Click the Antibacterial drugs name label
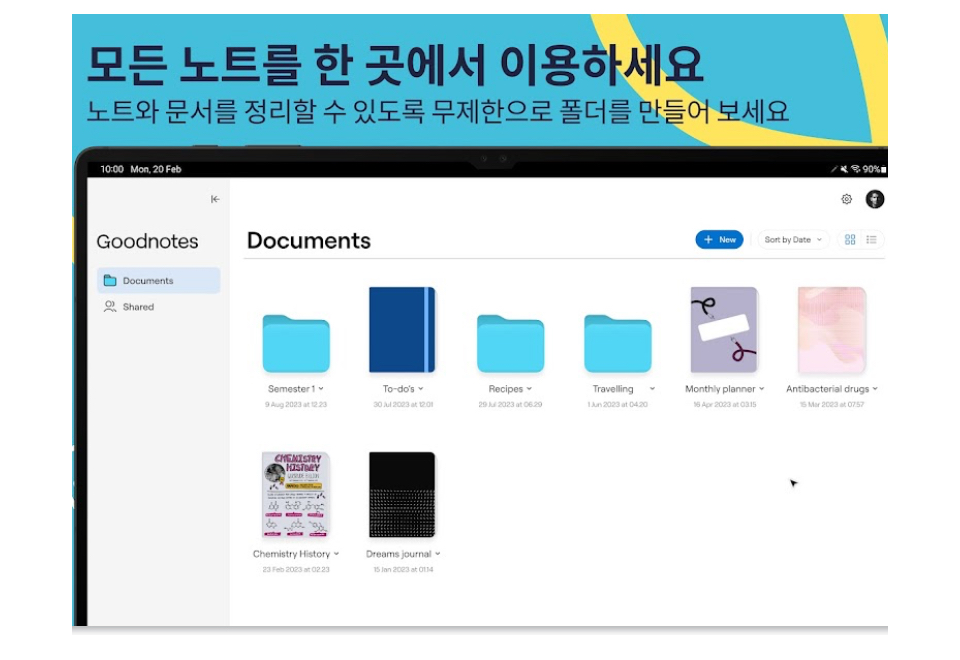 point(827,389)
